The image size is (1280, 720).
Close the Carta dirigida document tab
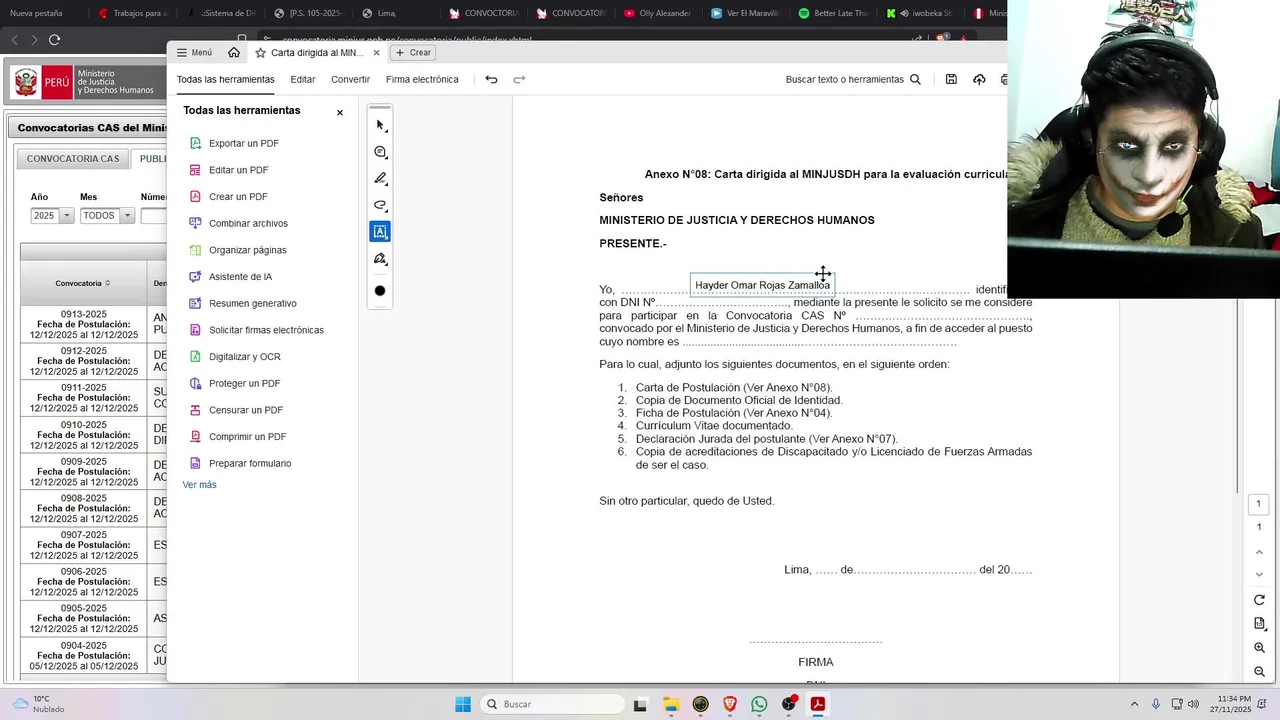pyautogui.click(x=377, y=53)
